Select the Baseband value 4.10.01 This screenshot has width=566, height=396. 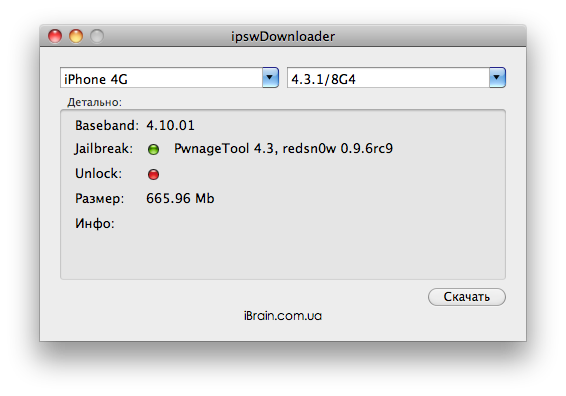click(x=170, y=126)
